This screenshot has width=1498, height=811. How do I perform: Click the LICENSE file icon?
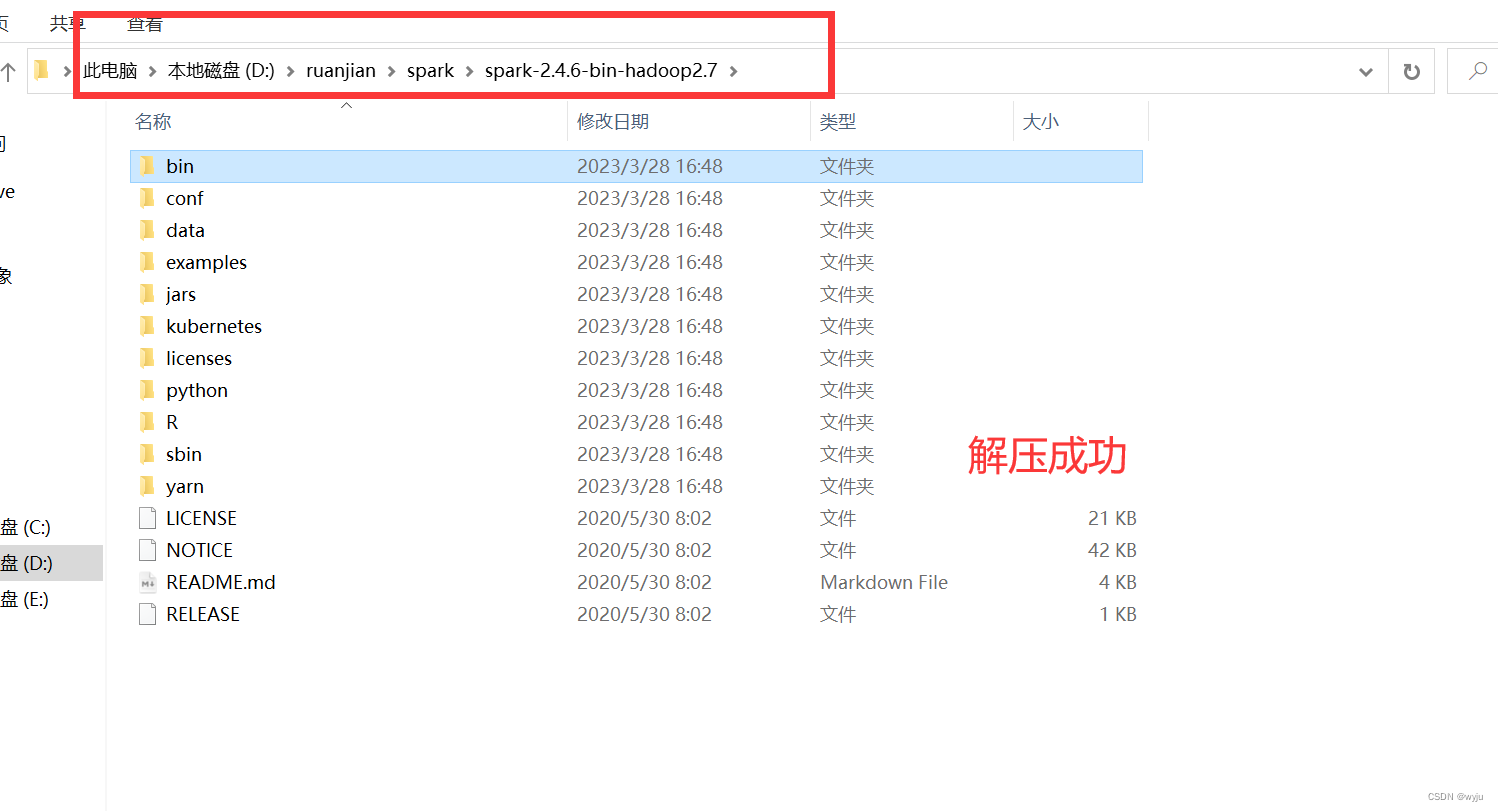[147, 518]
